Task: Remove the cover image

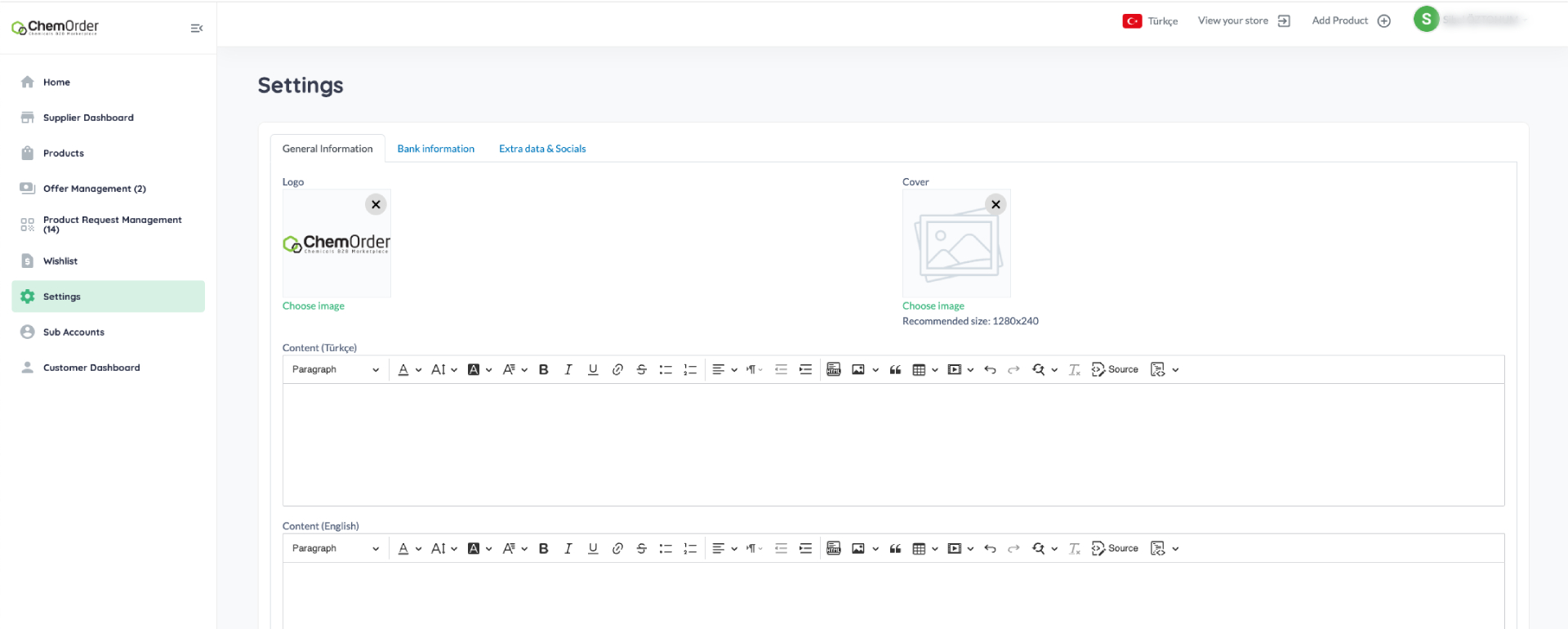Action: 996,205
